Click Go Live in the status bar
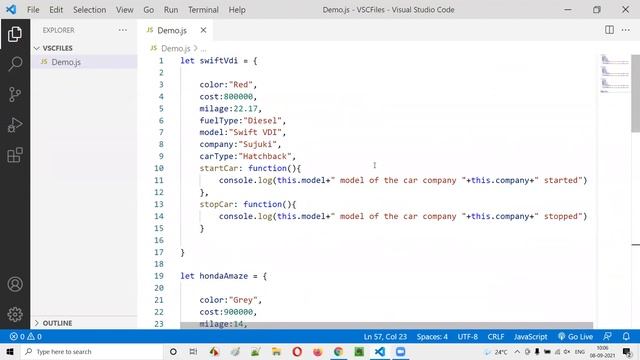640x360 pixels. click(x=576, y=337)
